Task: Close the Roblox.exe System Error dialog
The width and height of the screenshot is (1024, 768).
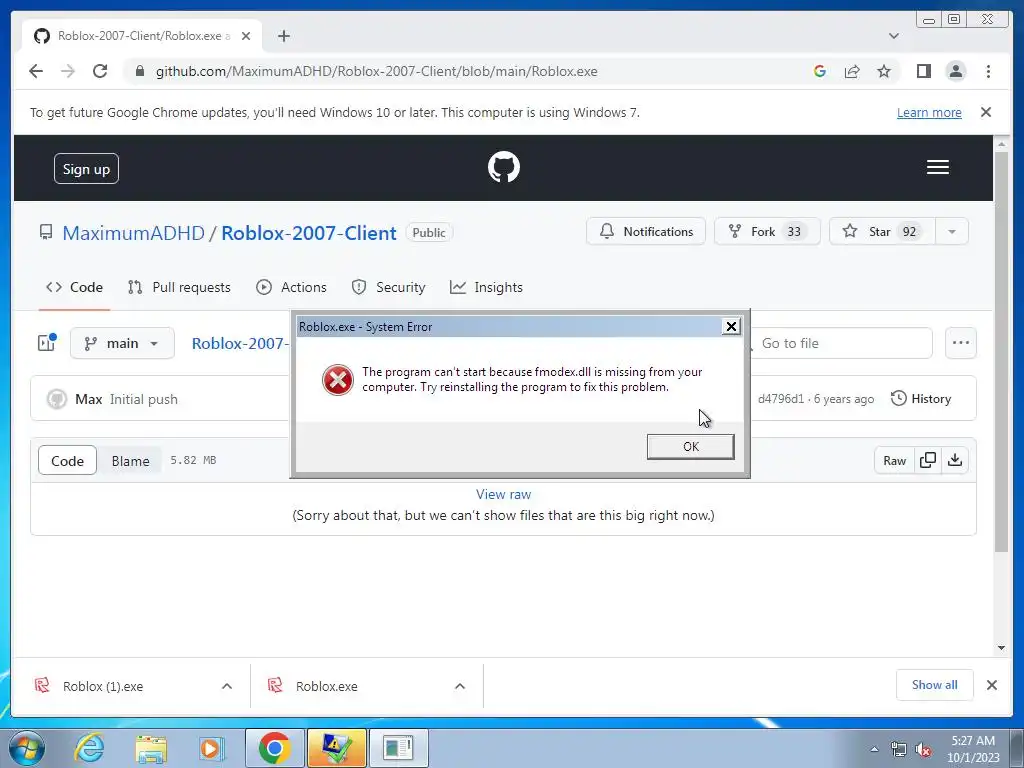Action: pyautogui.click(x=731, y=327)
